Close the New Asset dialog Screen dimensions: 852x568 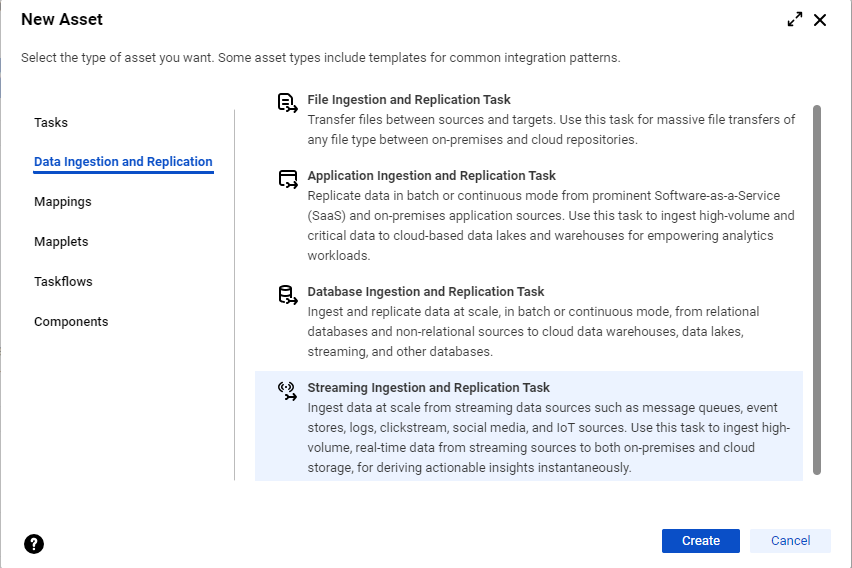[820, 20]
